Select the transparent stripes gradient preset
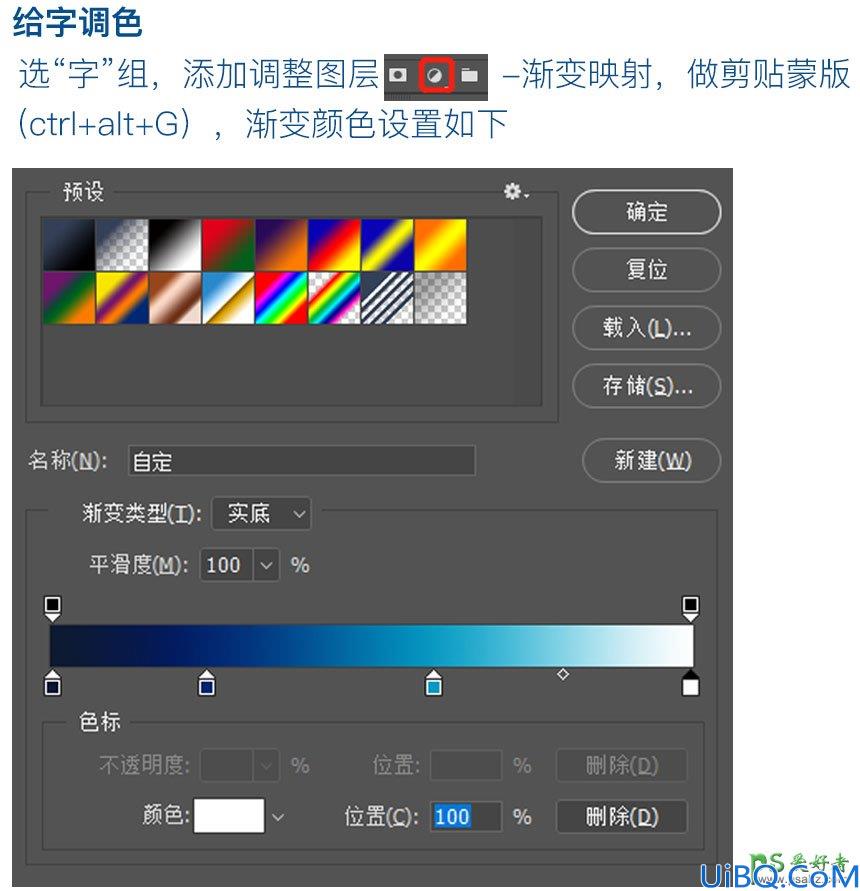Viewport: 860px width, 891px height. click(x=387, y=298)
